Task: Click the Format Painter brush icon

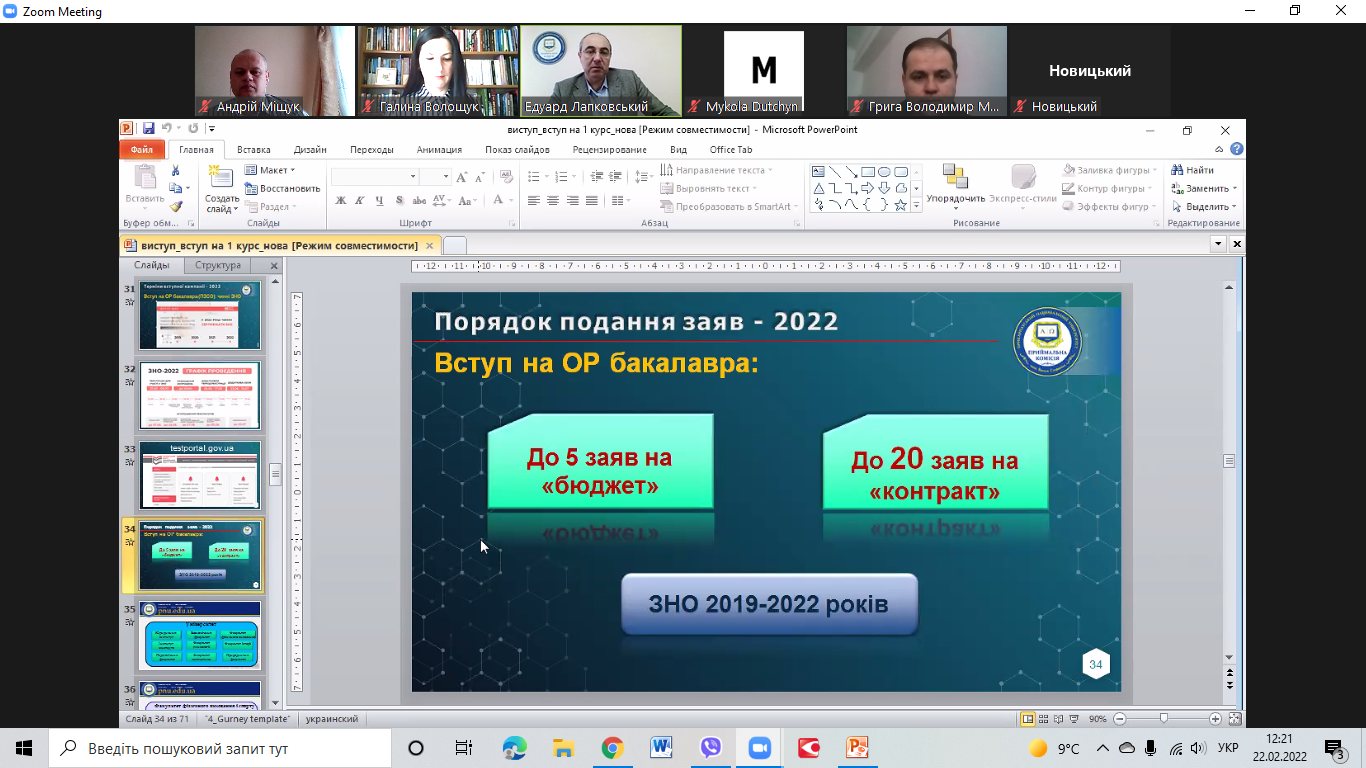Action: [176, 206]
